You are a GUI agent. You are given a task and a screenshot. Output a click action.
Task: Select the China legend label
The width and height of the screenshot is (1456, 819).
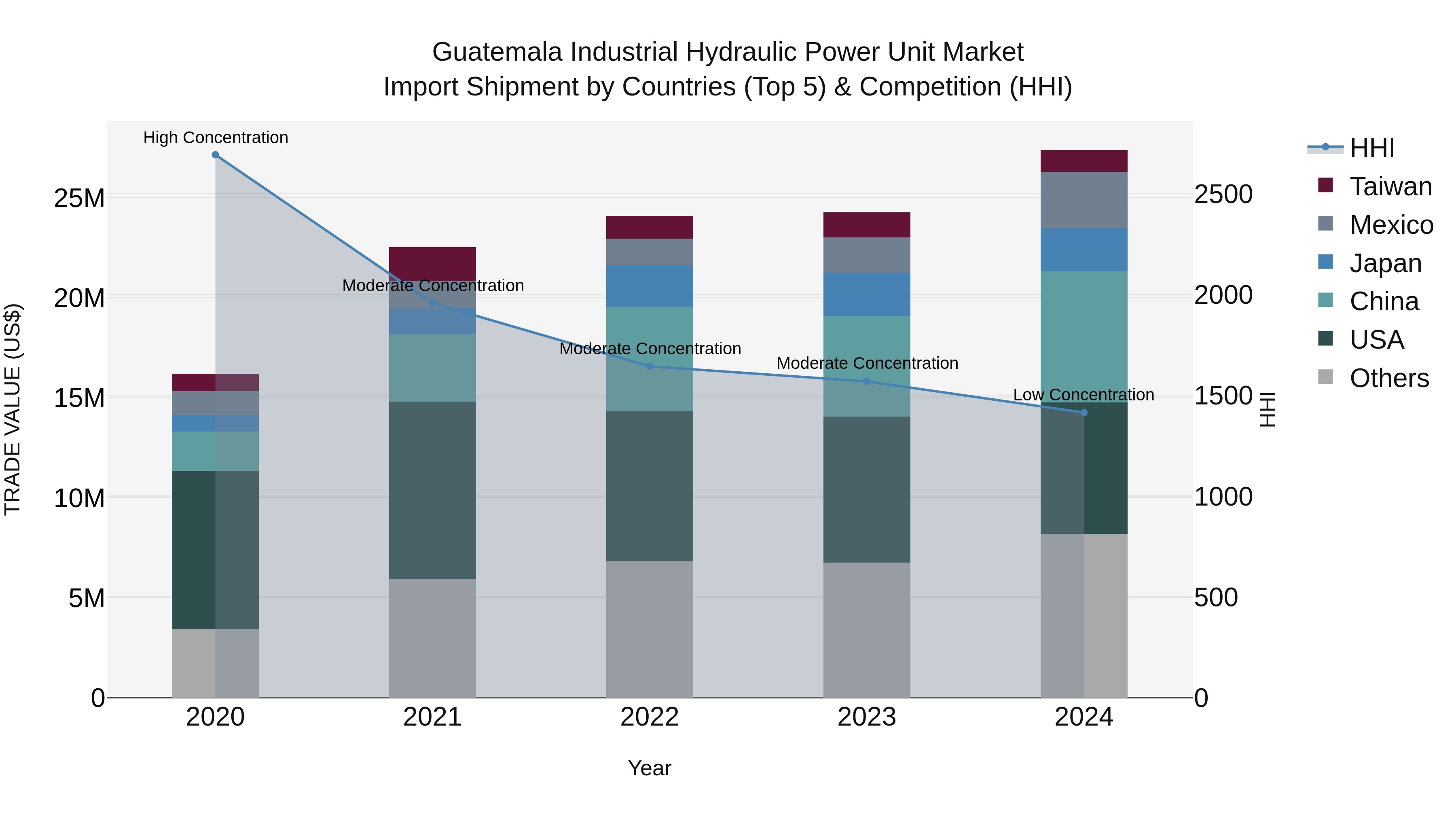(1384, 301)
